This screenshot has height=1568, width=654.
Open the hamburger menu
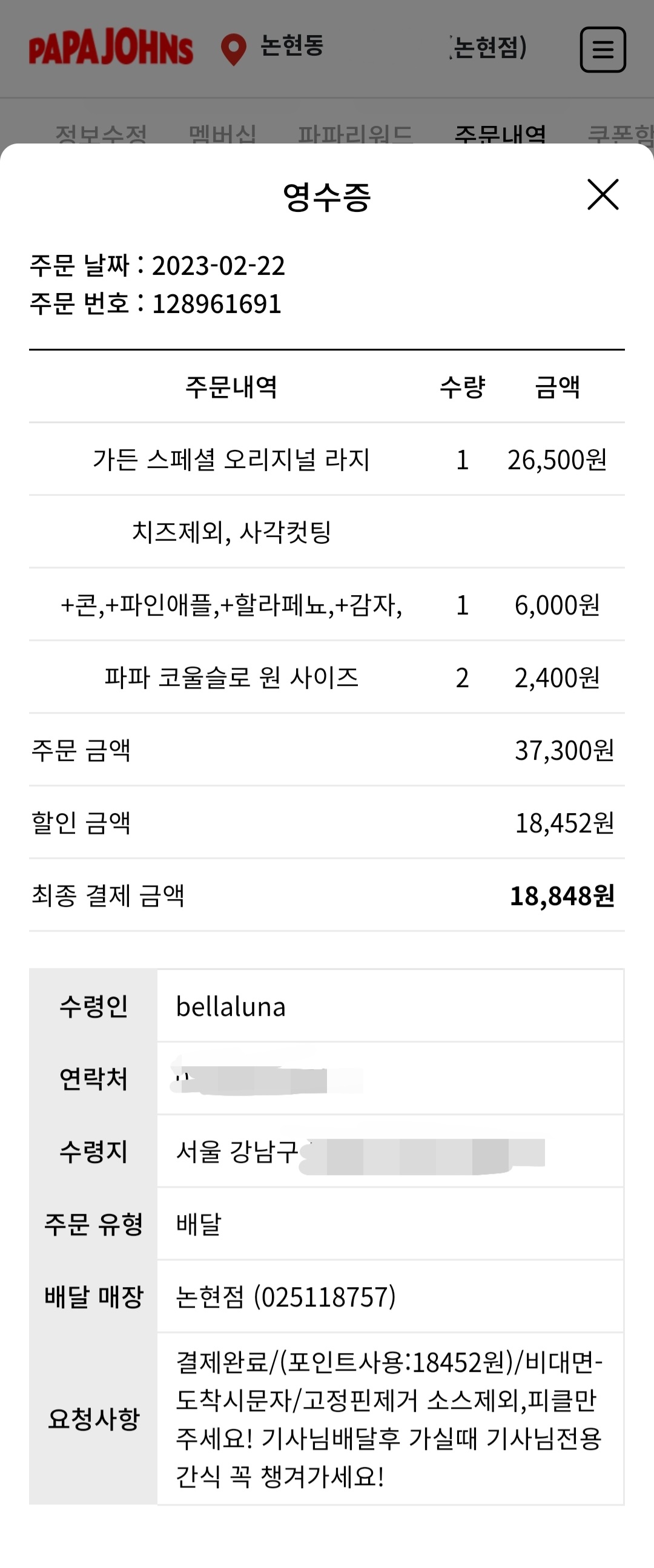click(603, 49)
